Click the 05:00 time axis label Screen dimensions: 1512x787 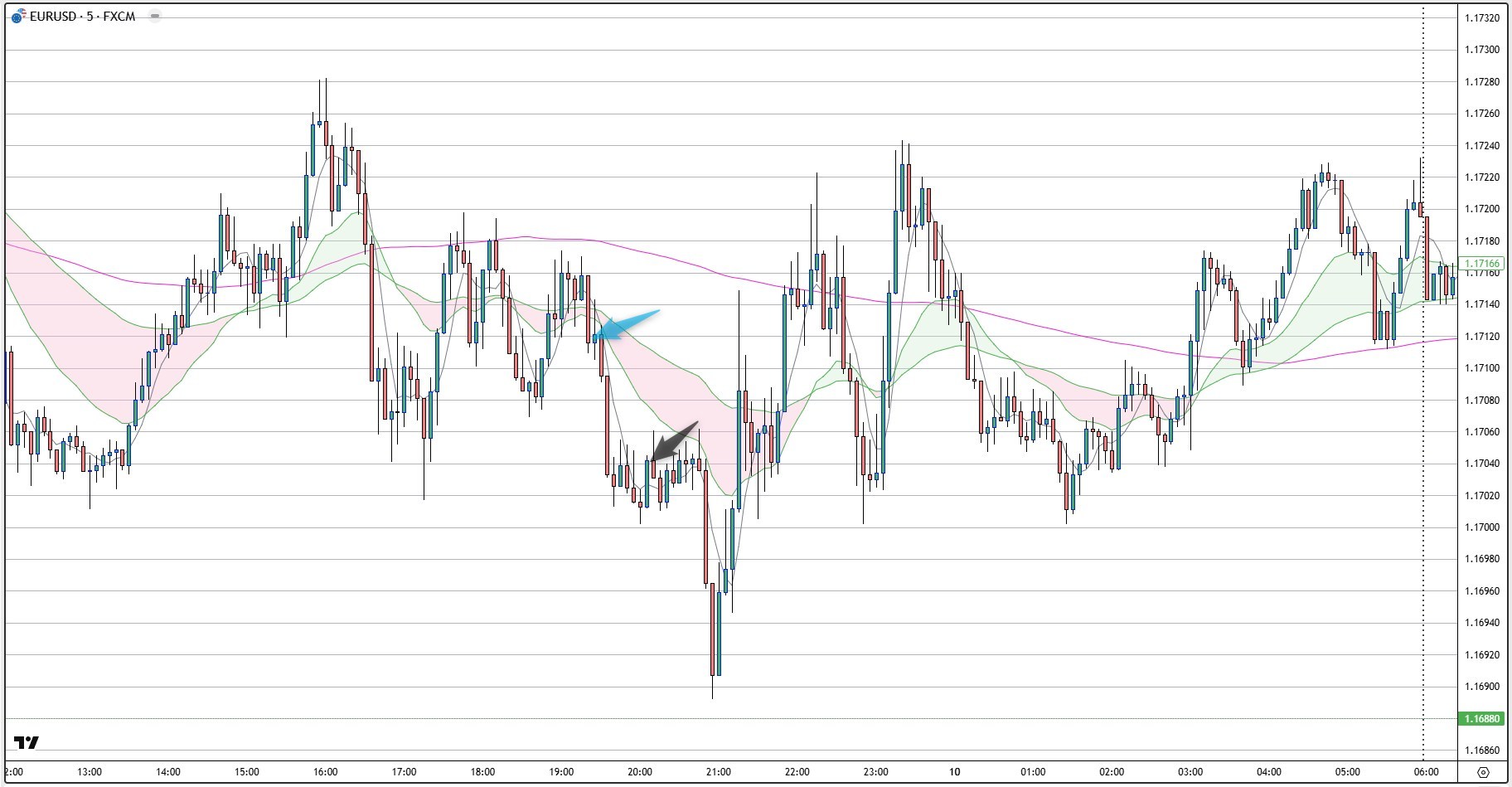coord(1348,772)
